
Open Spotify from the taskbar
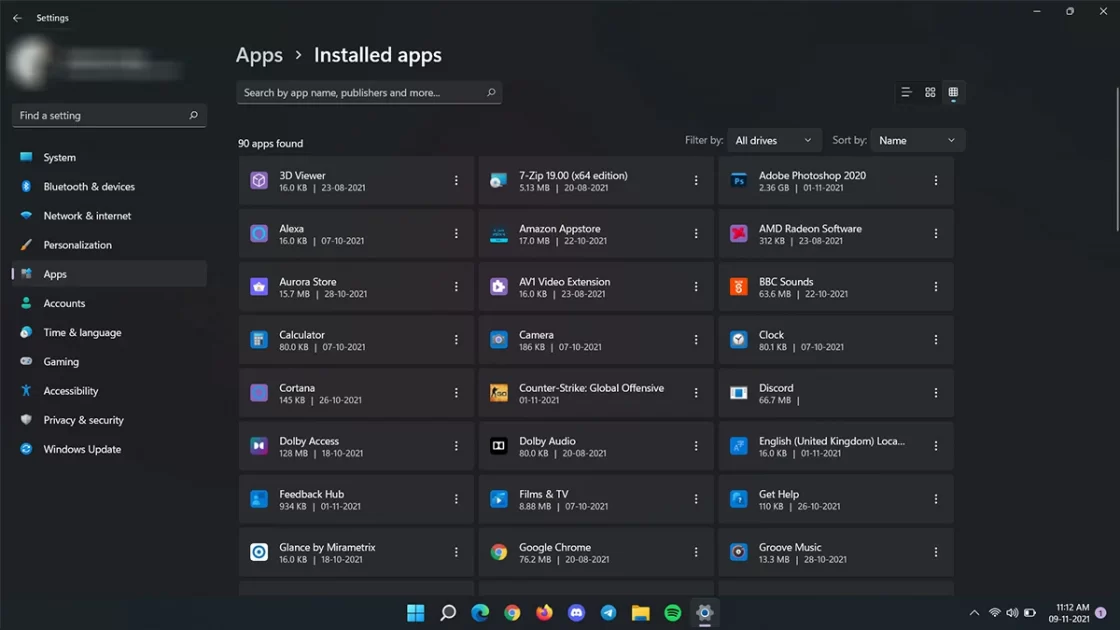673,613
